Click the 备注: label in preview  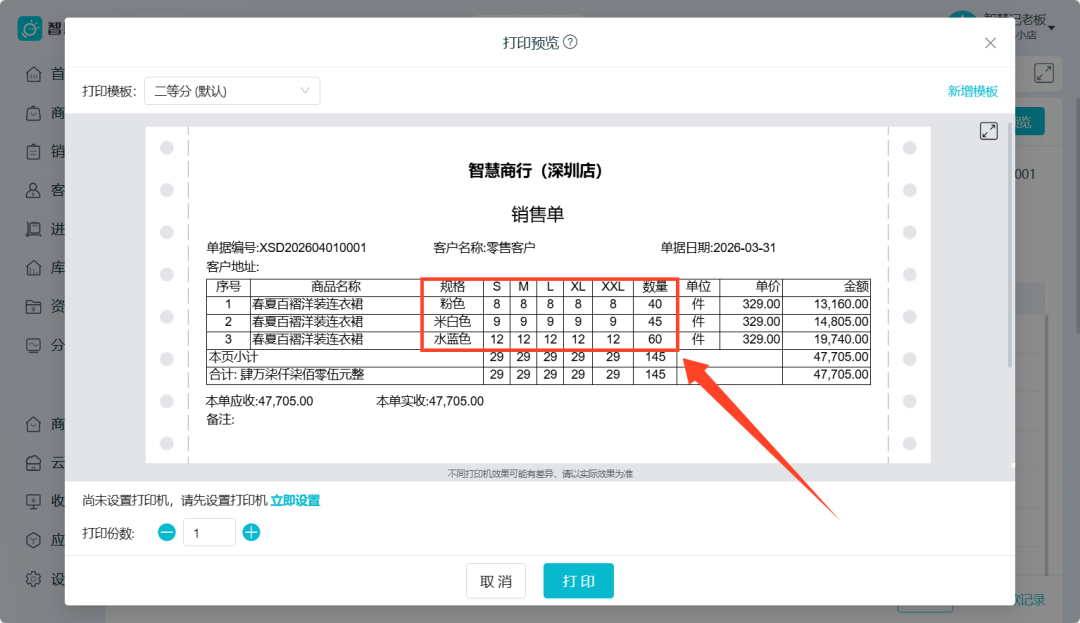tap(220, 419)
